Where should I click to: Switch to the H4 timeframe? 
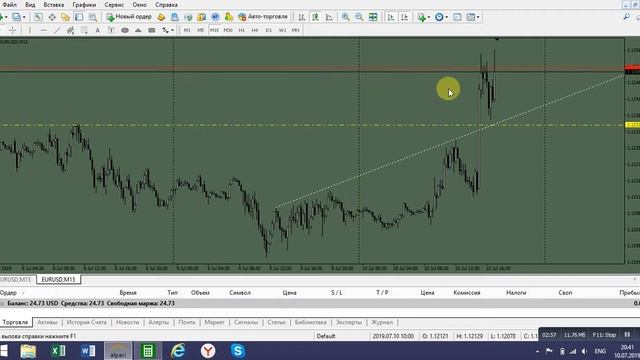255,30
